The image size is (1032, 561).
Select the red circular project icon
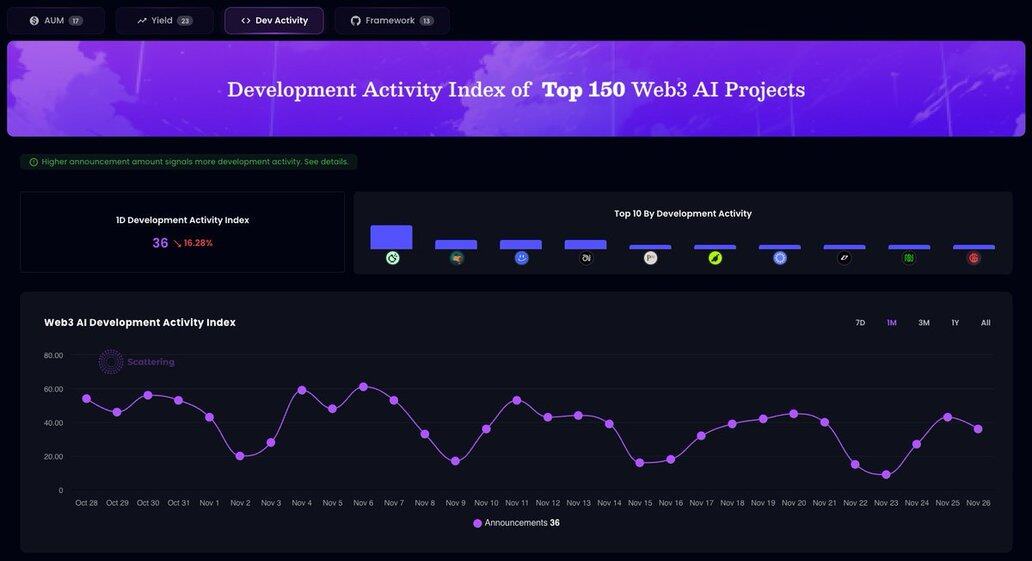tap(974, 258)
